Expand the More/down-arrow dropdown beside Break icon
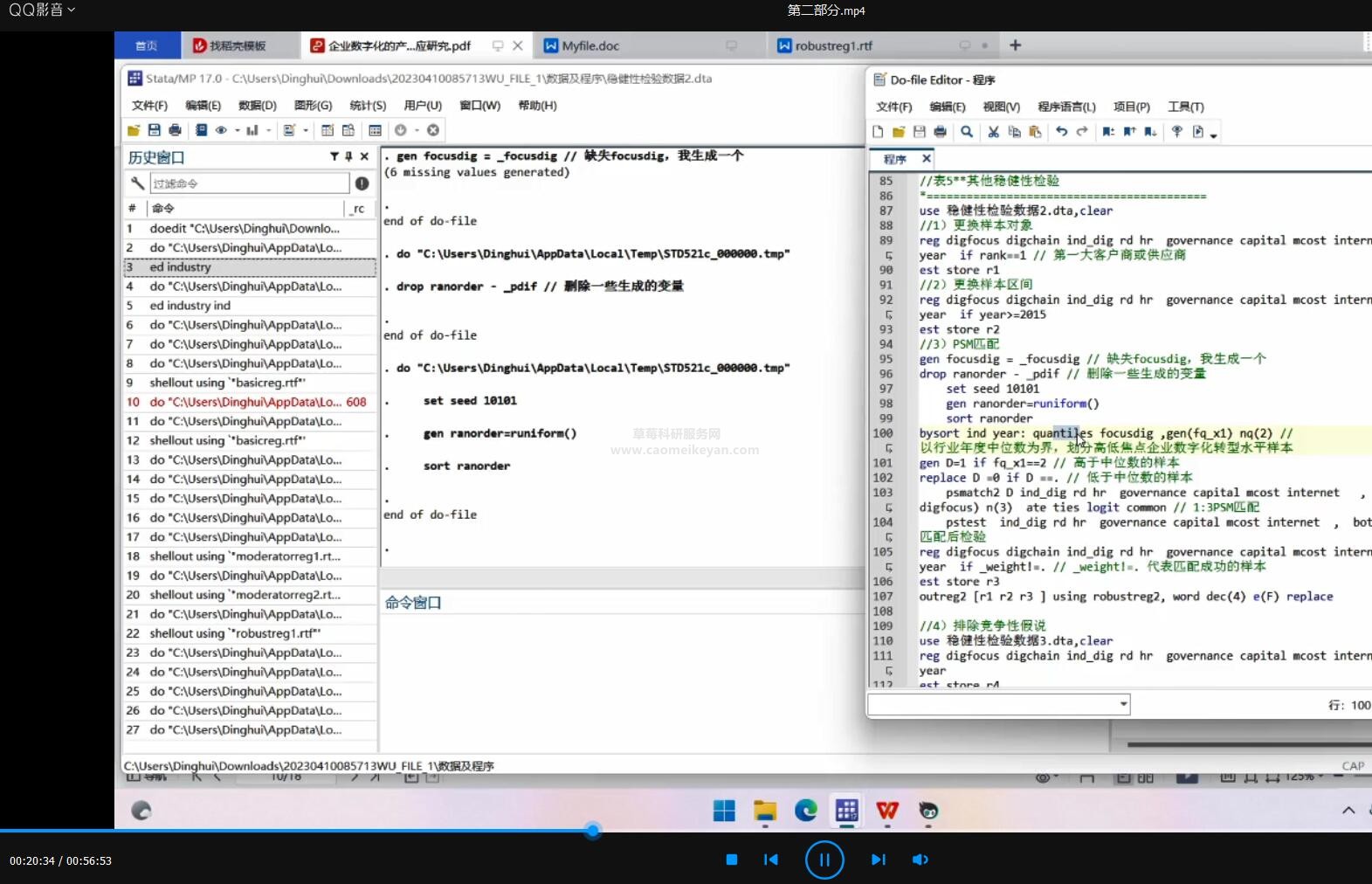Screen dimensions: 1372x884 tap(417, 130)
